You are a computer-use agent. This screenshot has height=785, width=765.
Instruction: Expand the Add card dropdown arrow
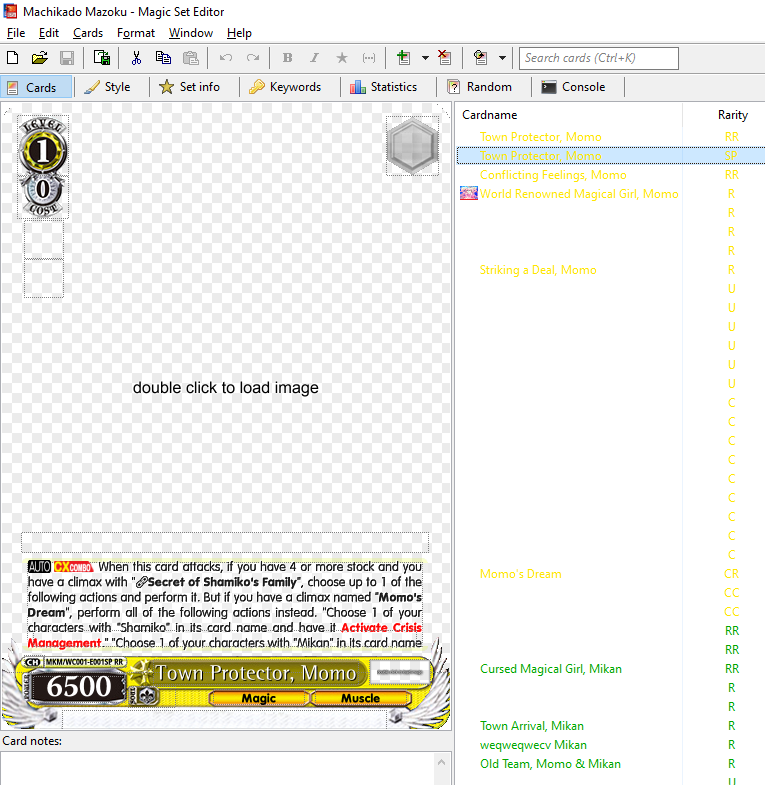425,58
